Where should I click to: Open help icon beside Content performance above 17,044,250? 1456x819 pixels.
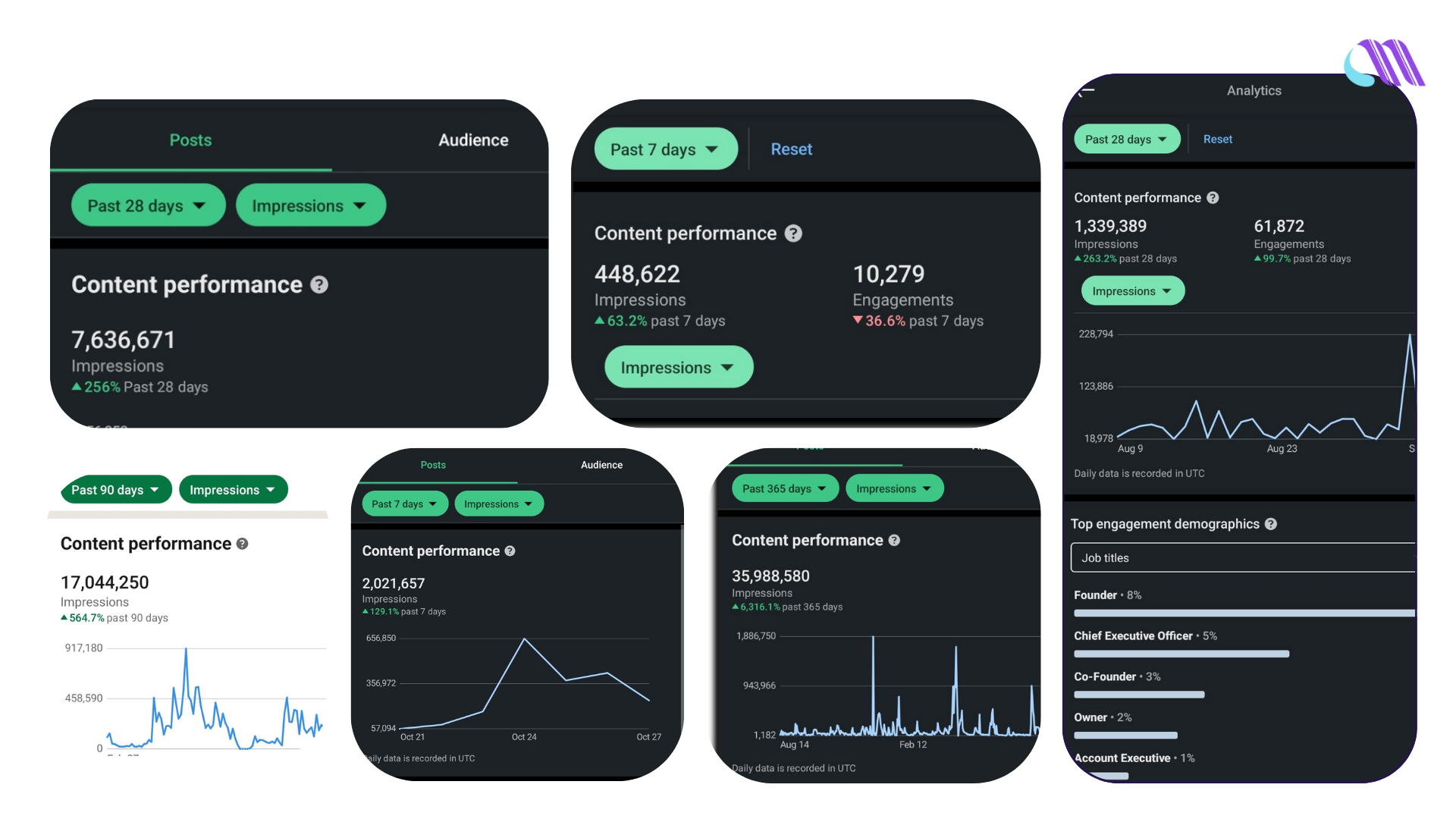tap(242, 544)
